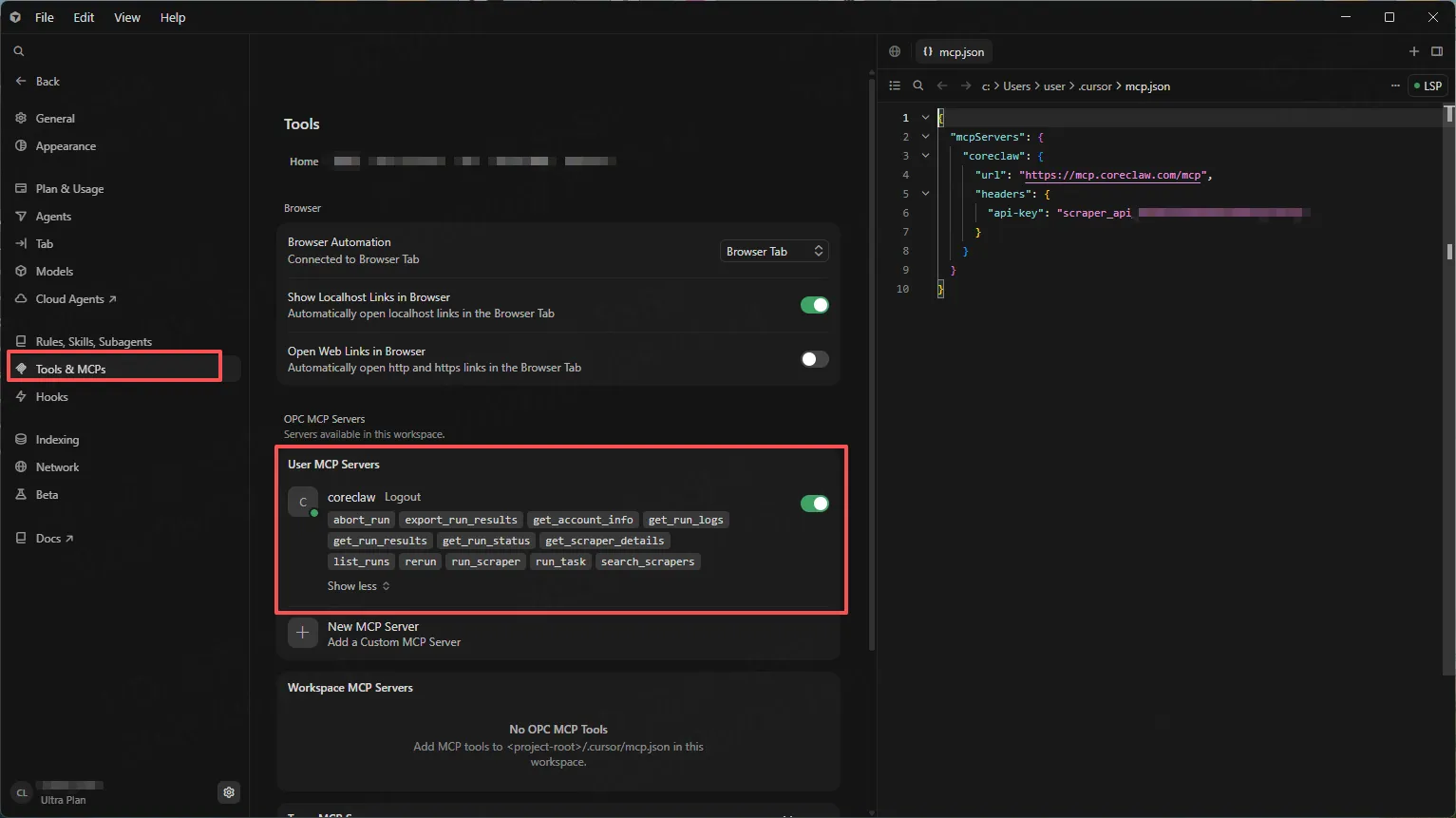Viewport: 1456px width, 818px height.
Task: Open the Docs external link
Action: (x=54, y=539)
